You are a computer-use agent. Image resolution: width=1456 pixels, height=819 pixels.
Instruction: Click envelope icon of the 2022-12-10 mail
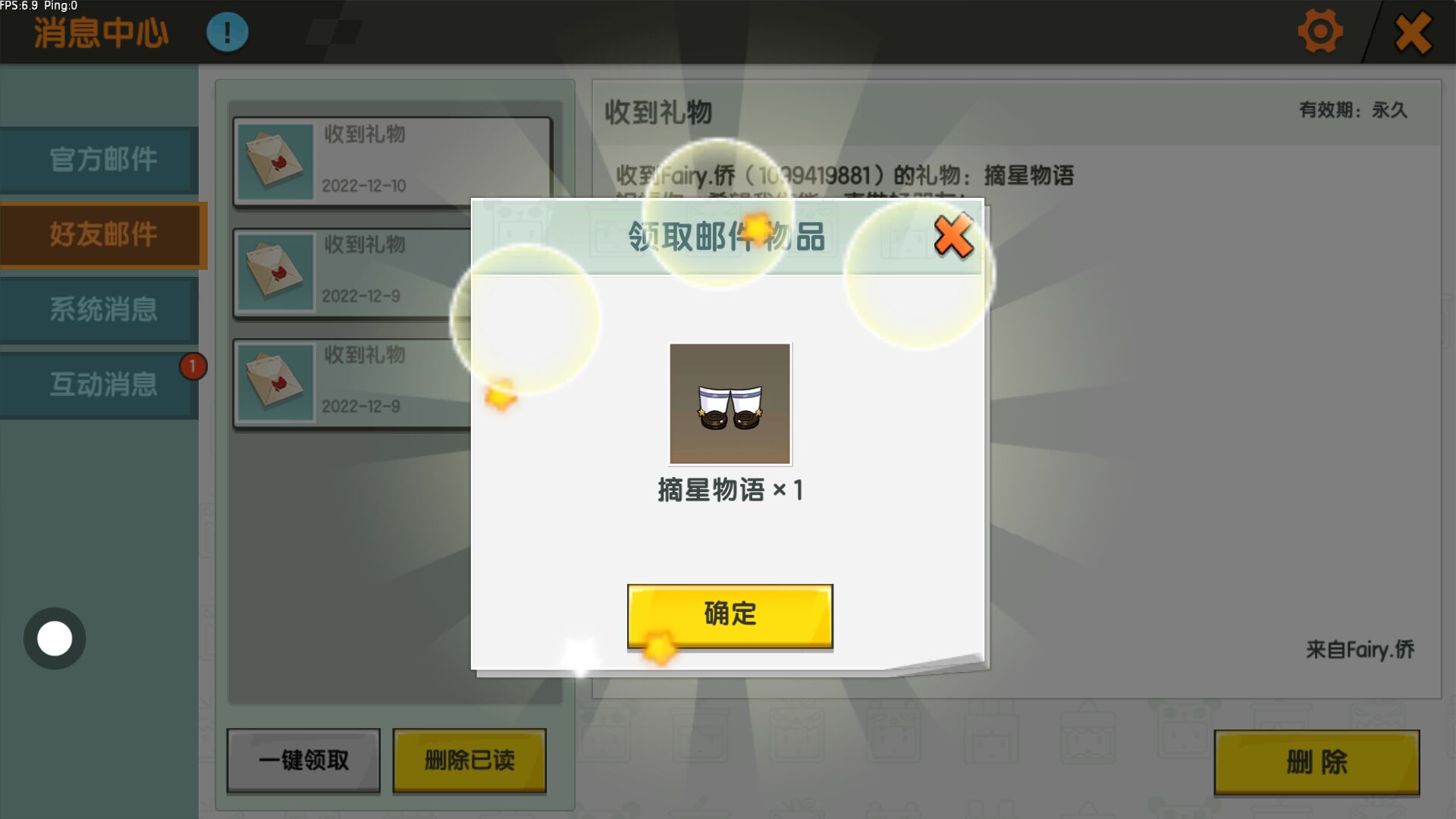(275, 162)
